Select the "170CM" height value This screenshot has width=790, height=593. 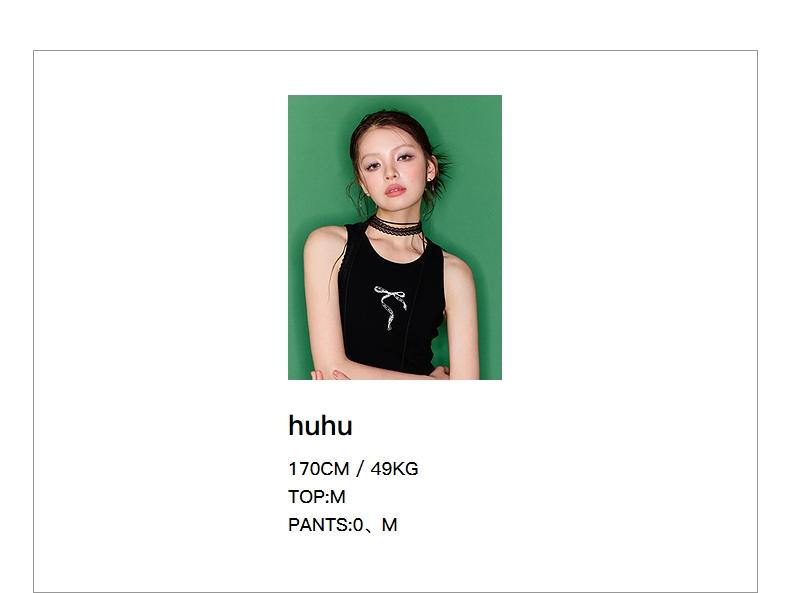(x=318, y=469)
